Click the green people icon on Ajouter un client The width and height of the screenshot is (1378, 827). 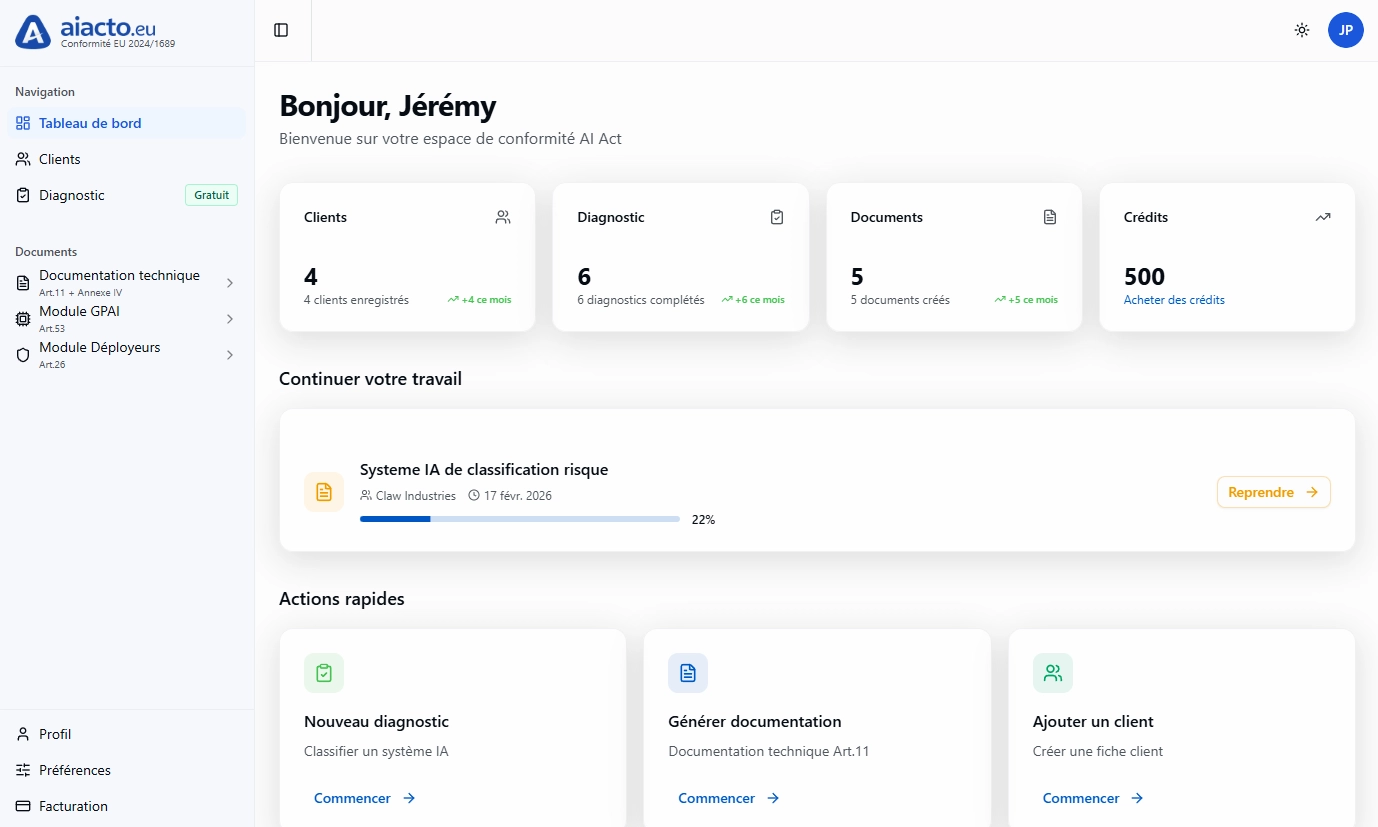(1052, 673)
